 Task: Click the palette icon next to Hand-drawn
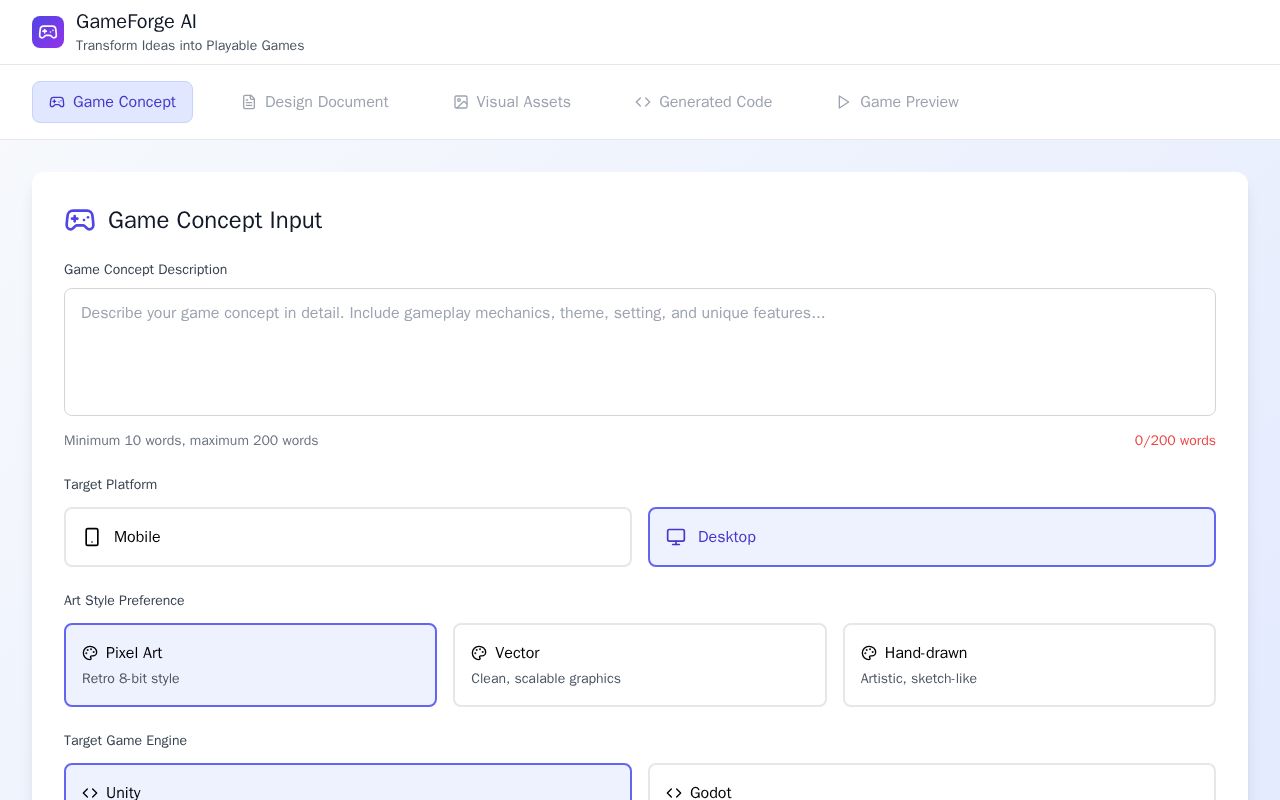tap(869, 653)
